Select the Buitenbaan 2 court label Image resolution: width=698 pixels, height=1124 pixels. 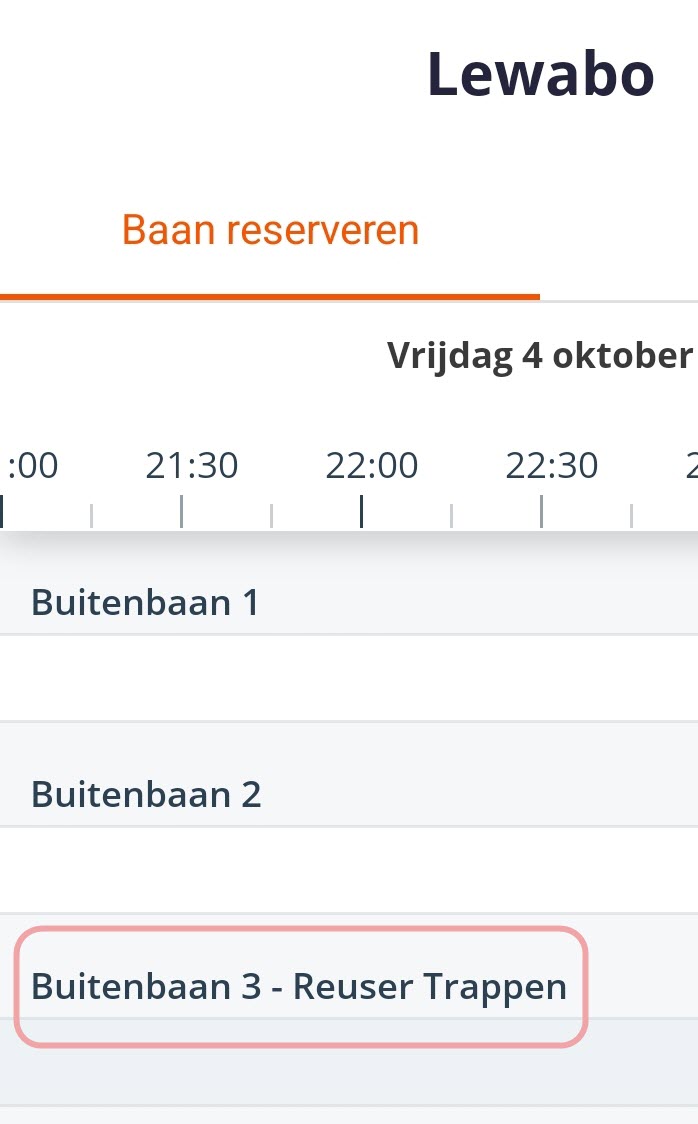point(147,795)
